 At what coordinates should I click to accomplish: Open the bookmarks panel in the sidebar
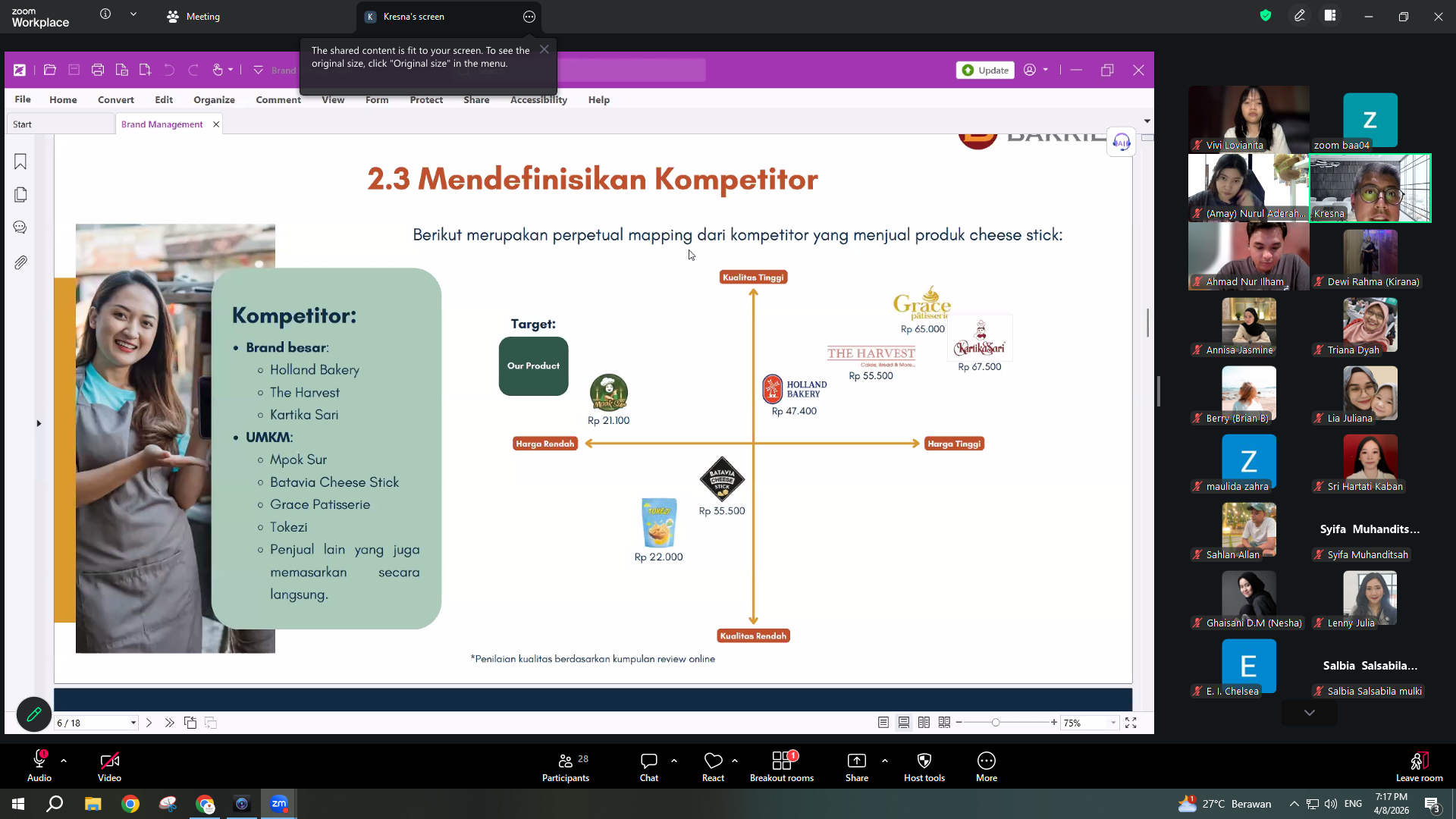click(x=20, y=162)
